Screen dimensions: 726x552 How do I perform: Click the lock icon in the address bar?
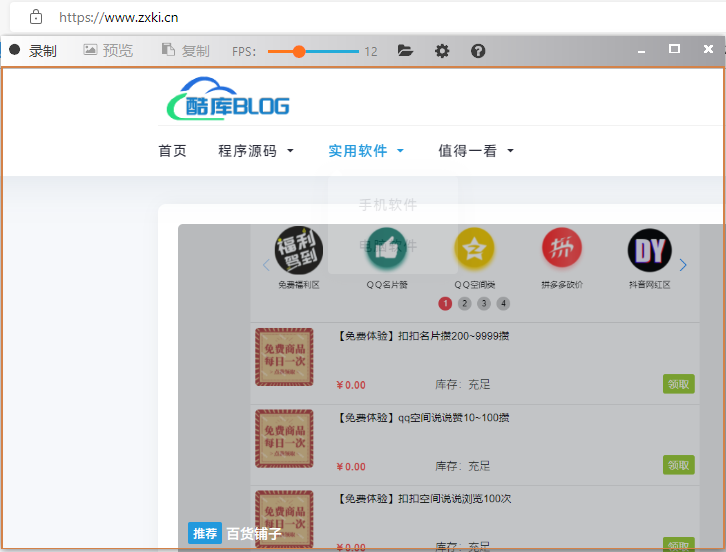(x=36, y=17)
